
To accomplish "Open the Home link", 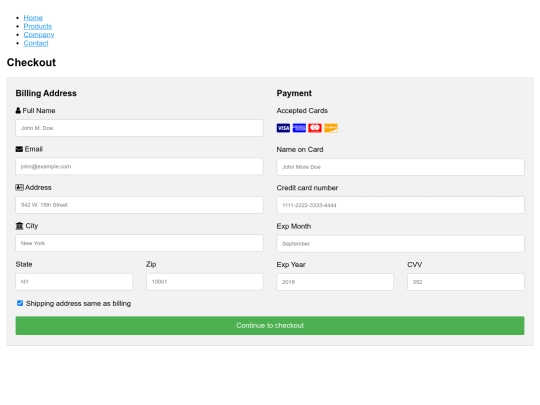I will point(33,18).
